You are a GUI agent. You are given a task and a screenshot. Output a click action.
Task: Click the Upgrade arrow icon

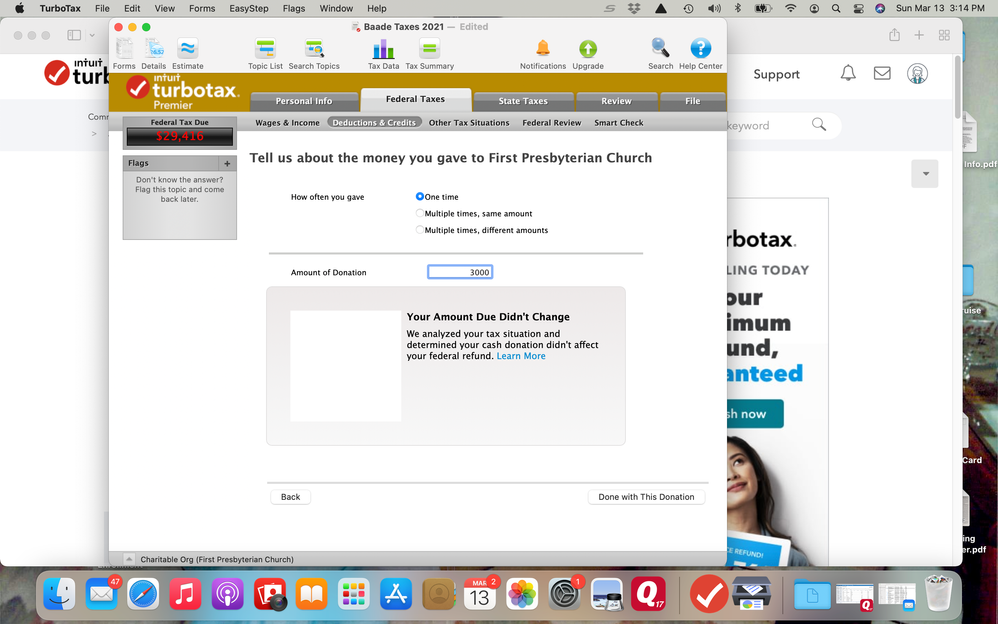pyautogui.click(x=587, y=48)
